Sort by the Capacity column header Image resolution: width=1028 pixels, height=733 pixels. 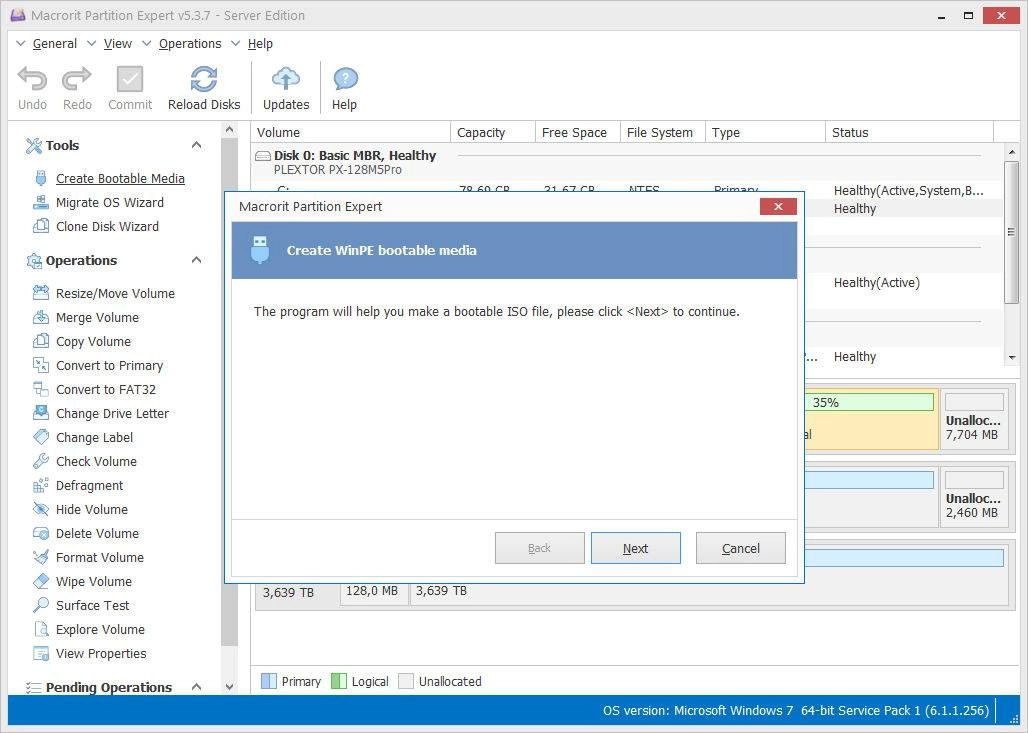click(x=493, y=132)
